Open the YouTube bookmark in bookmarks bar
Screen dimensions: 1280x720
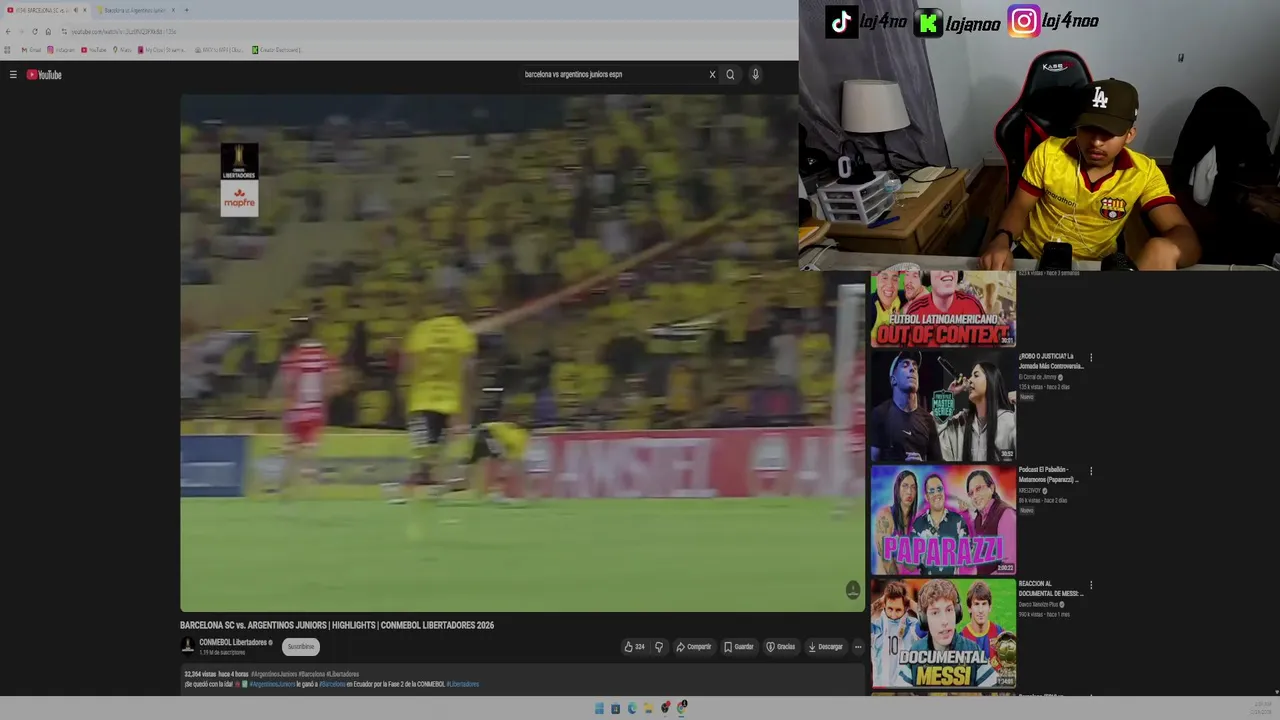[94, 50]
